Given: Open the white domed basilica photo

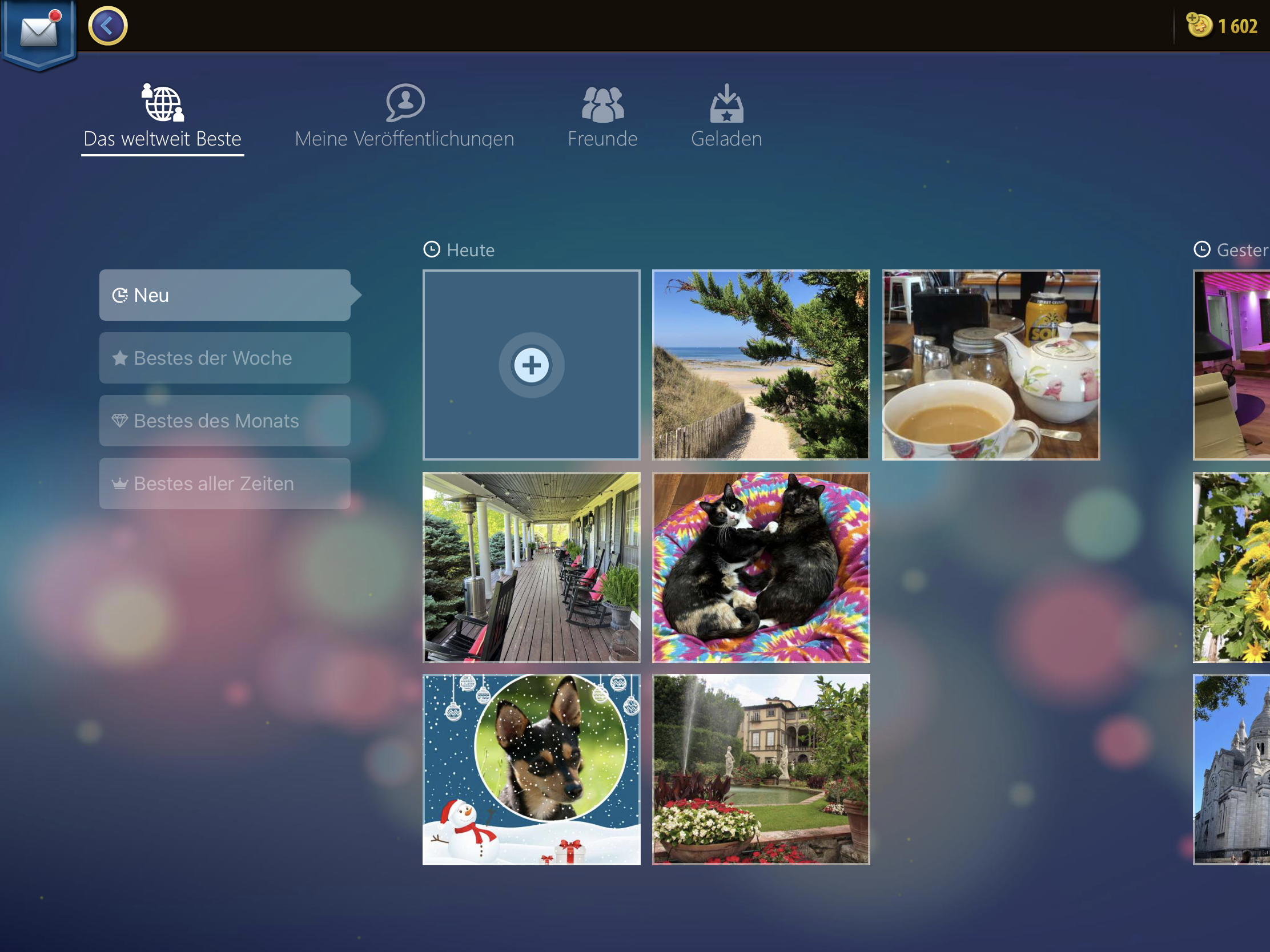Looking at the screenshot, I should point(1232,769).
